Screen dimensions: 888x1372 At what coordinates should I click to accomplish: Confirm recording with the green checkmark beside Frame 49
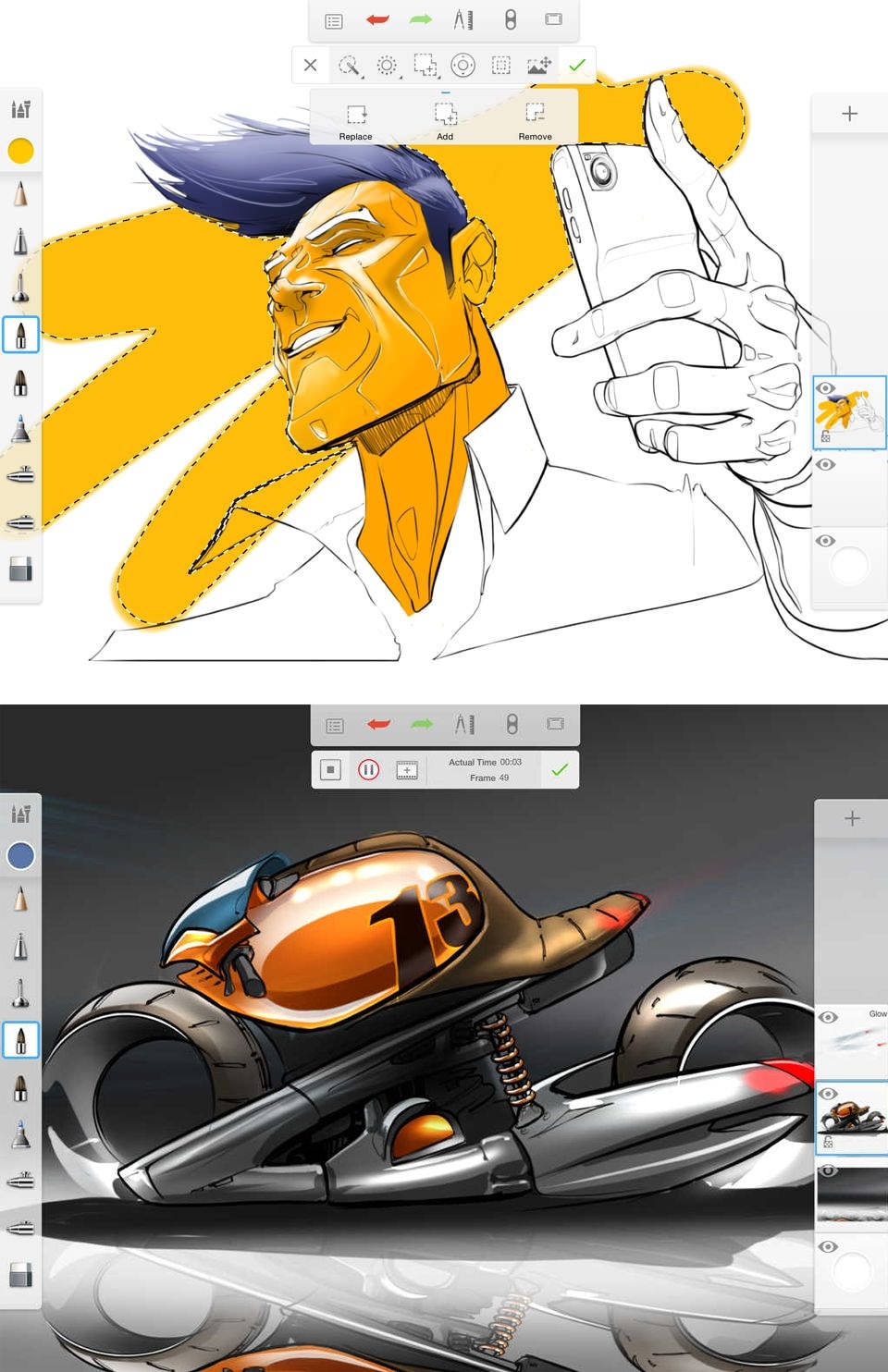click(x=560, y=770)
